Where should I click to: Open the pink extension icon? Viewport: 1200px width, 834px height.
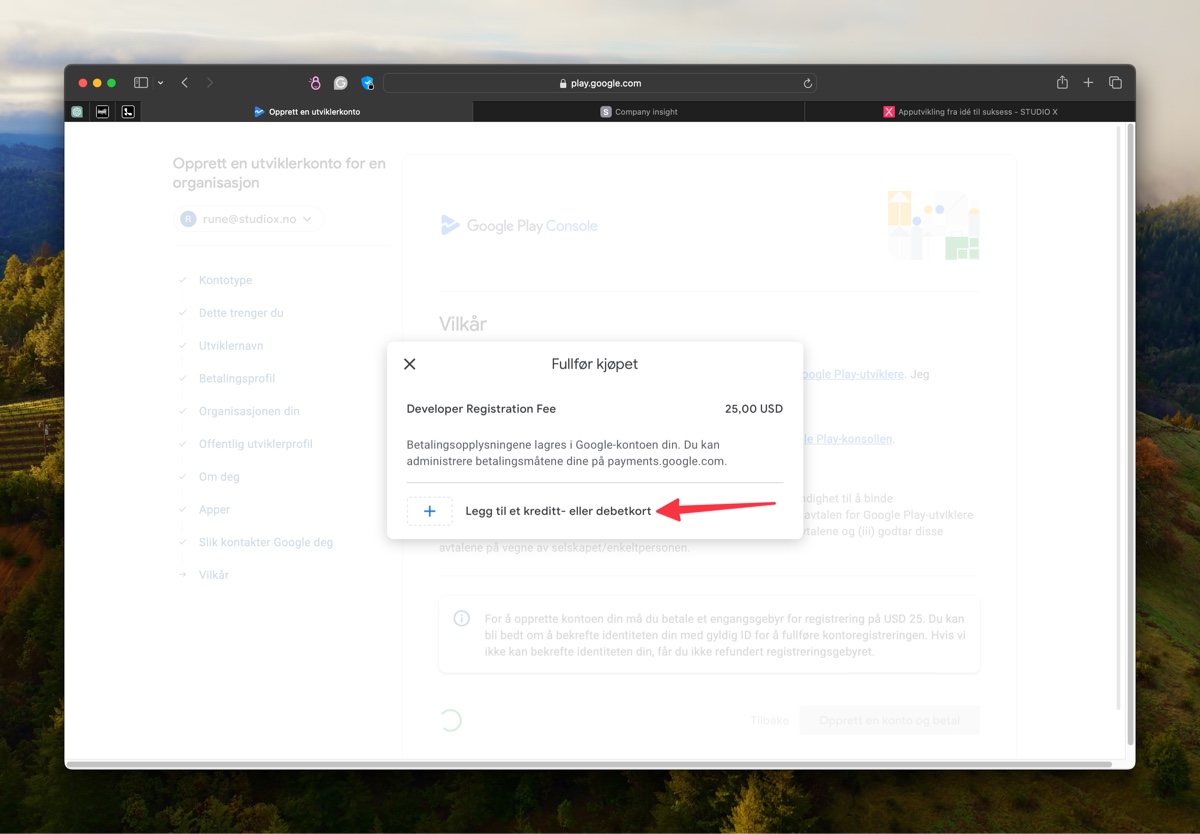point(315,83)
